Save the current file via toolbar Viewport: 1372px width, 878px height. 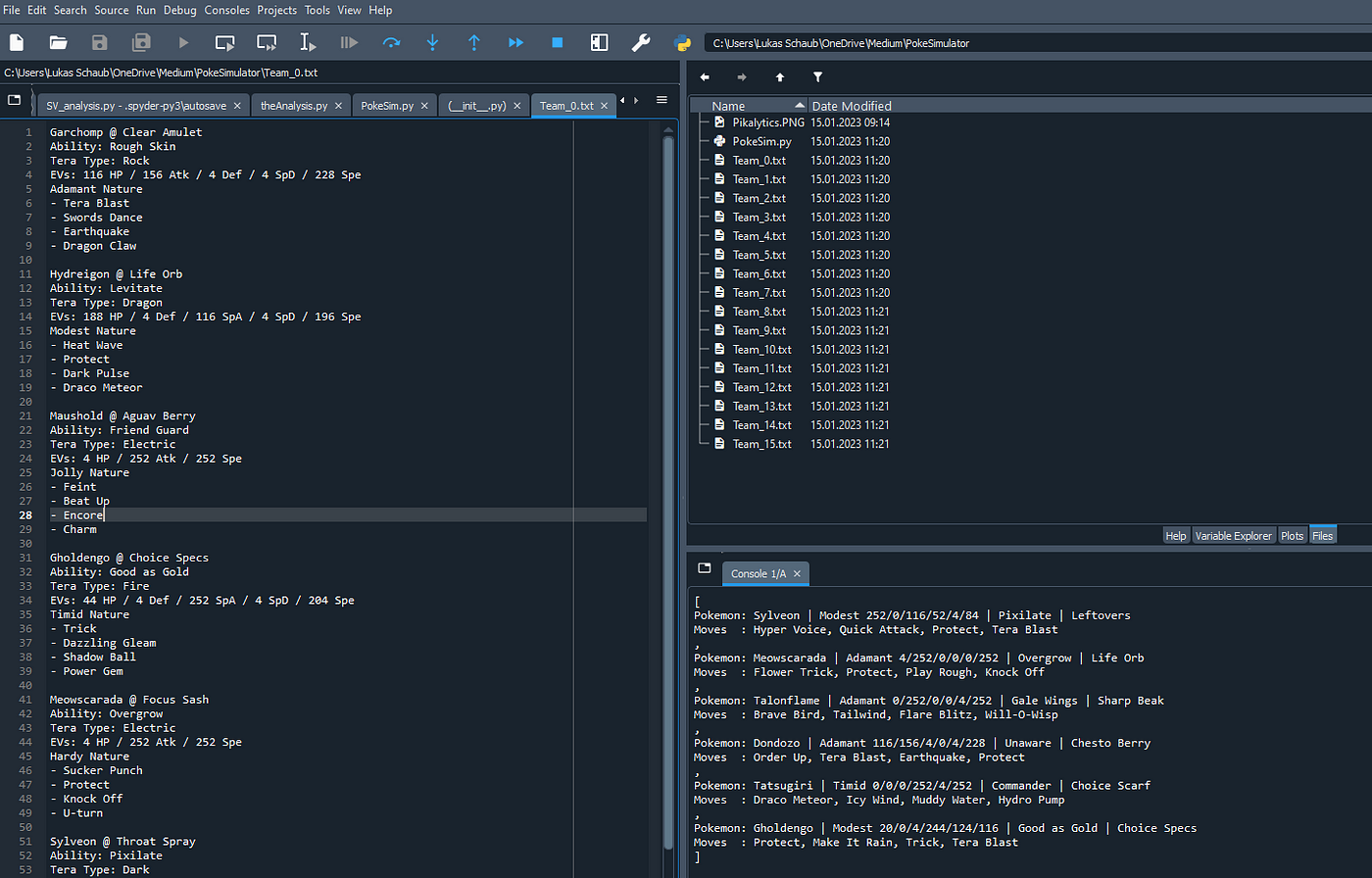(99, 42)
